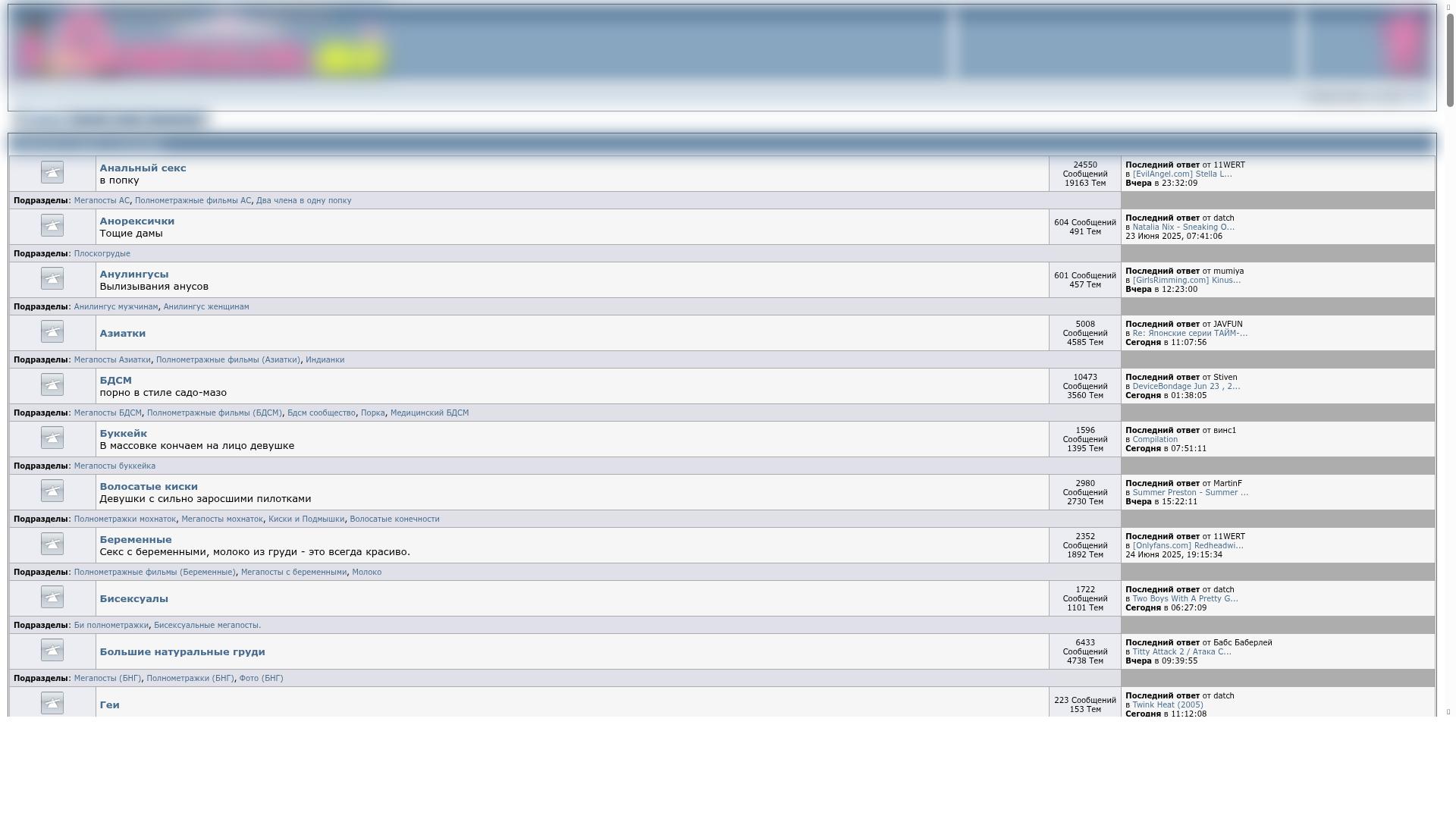Screen dimensions: 1456x819
Task: Open the Индианки sub-board link
Action: (x=325, y=360)
